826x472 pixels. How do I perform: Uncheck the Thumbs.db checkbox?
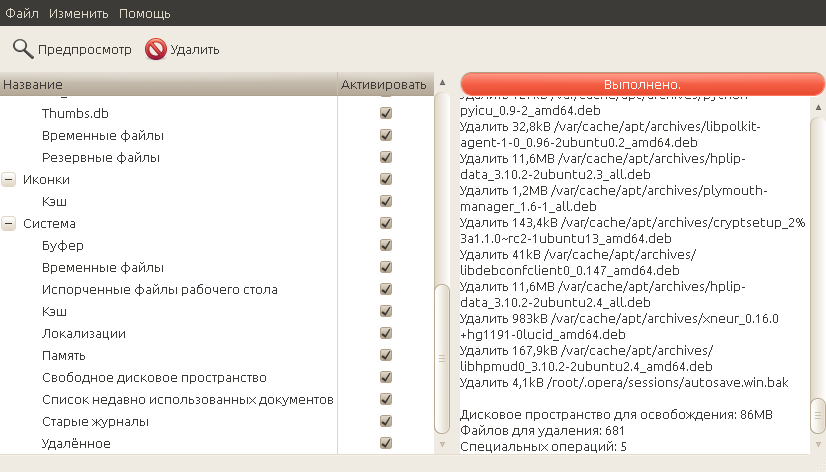pos(386,113)
